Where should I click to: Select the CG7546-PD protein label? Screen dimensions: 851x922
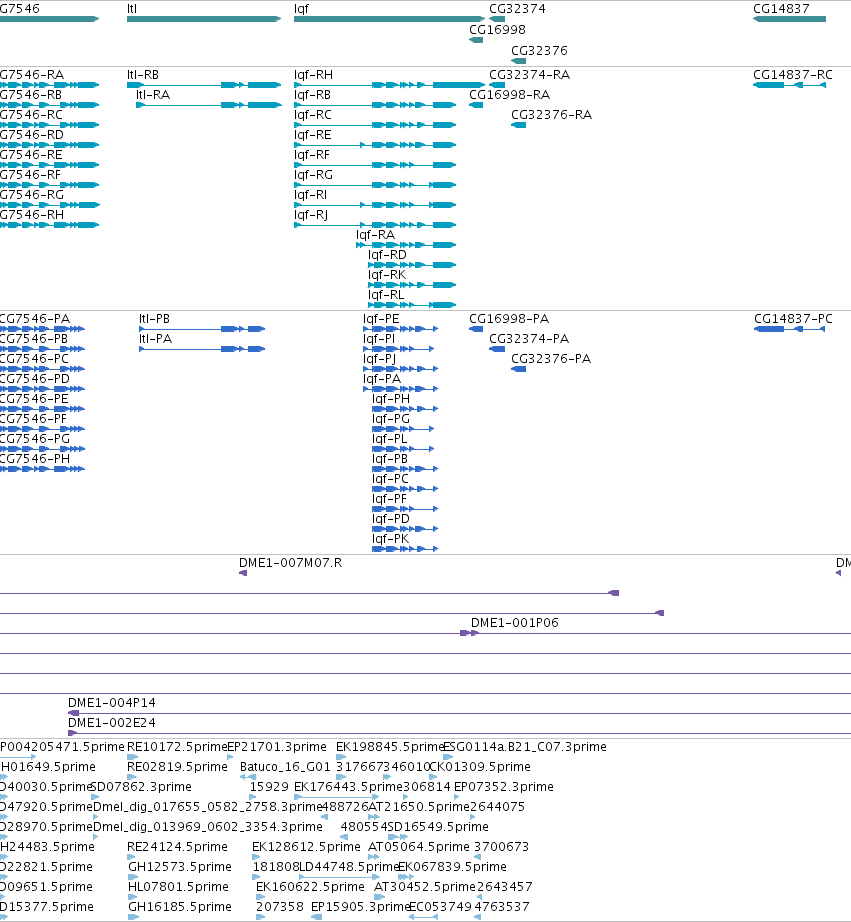[35, 379]
